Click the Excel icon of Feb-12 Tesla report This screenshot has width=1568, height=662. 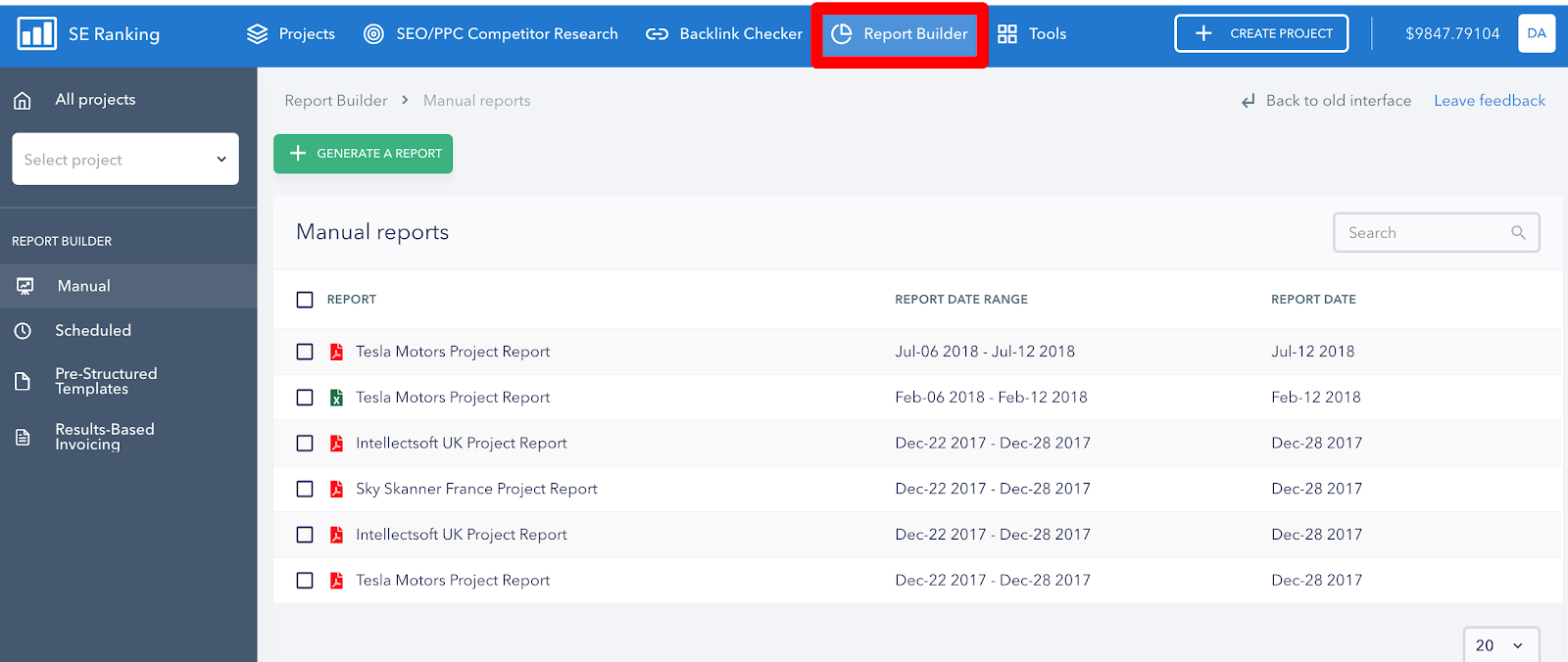(336, 398)
